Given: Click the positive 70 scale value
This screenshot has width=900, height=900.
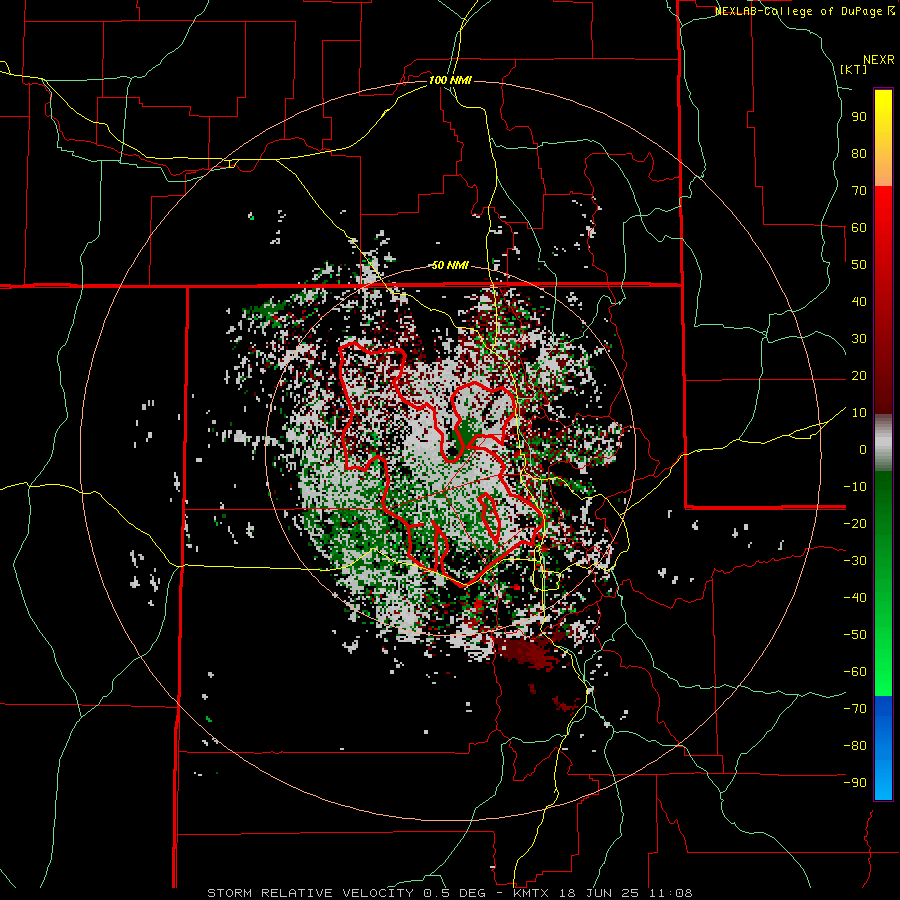Looking at the screenshot, I should pos(859,191).
